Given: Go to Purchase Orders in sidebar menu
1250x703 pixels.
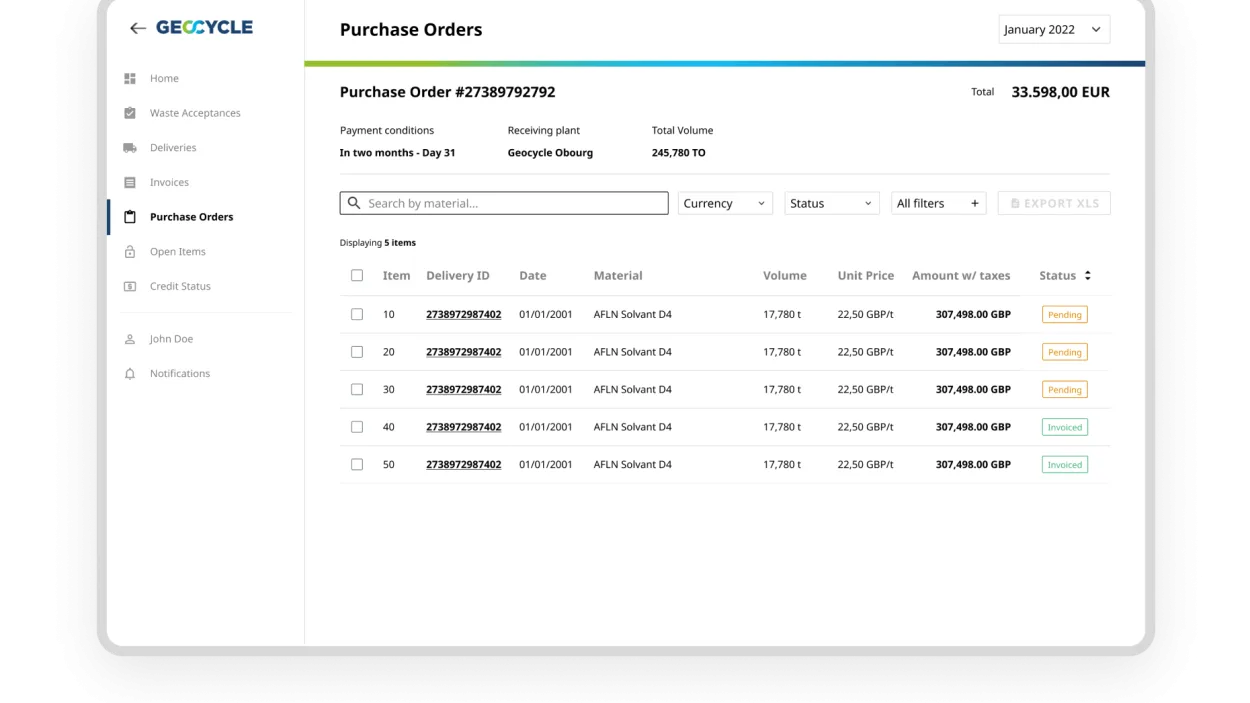Looking at the screenshot, I should pos(191,217).
